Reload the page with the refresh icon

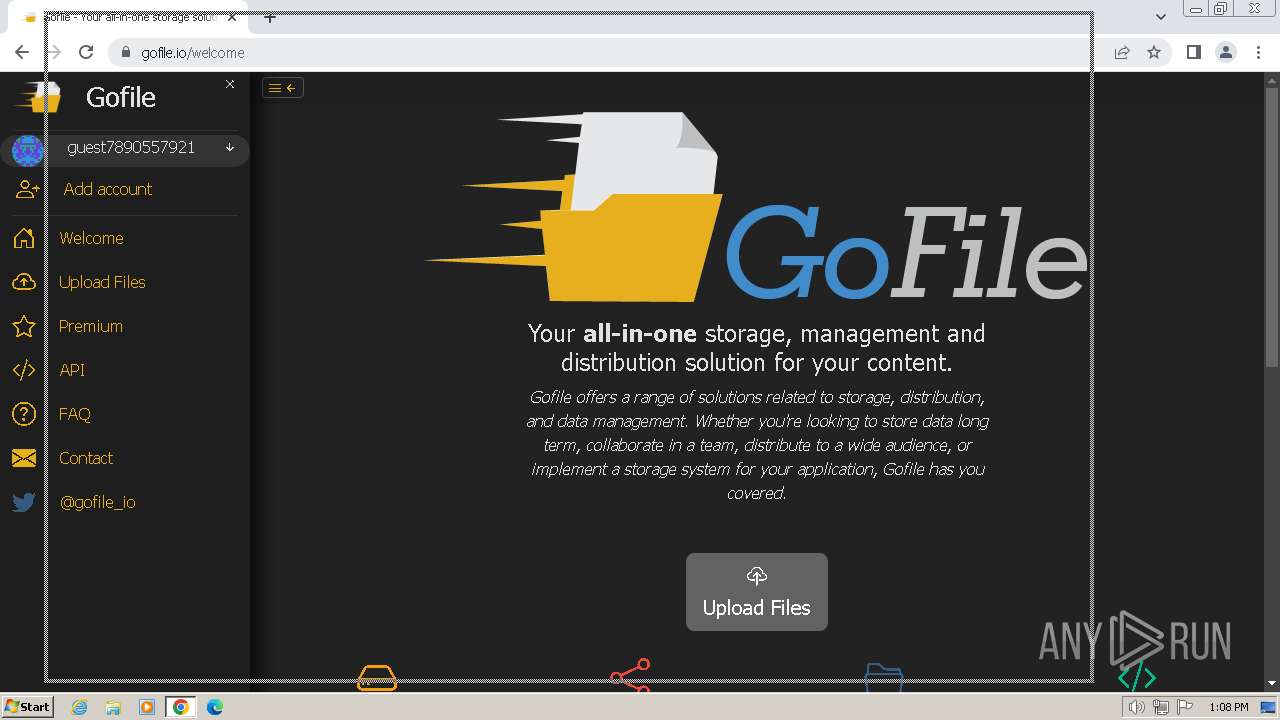tap(86, 52)
